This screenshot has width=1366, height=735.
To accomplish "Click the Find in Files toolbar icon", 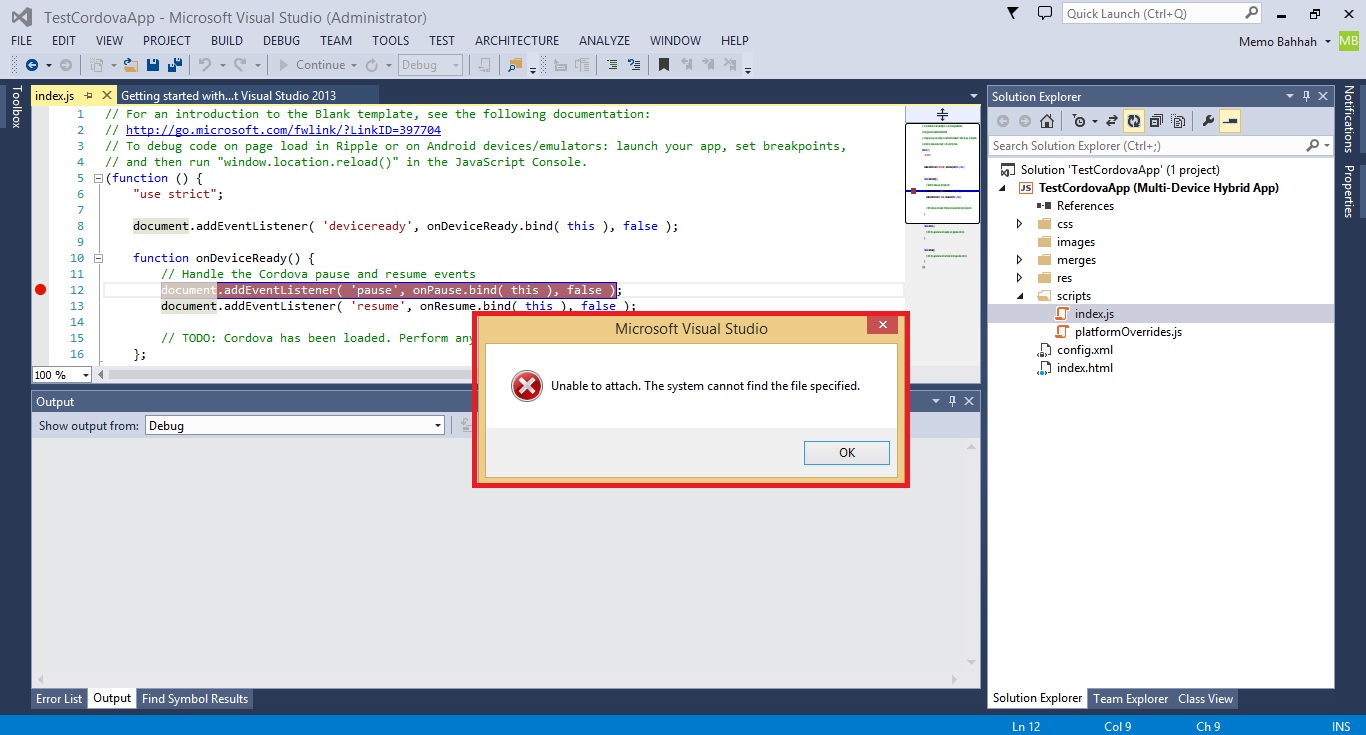I will [x=515, y=65].
